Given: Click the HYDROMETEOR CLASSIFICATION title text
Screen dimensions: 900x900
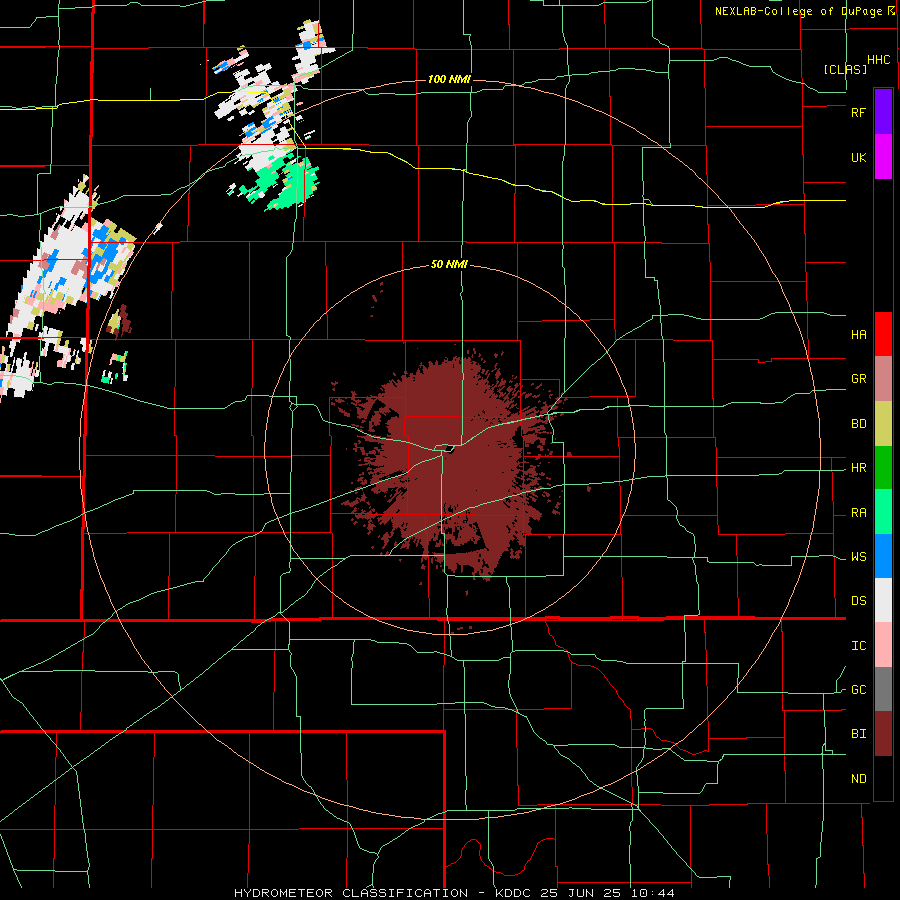Looking at the screenshot, I should point(350,893).
